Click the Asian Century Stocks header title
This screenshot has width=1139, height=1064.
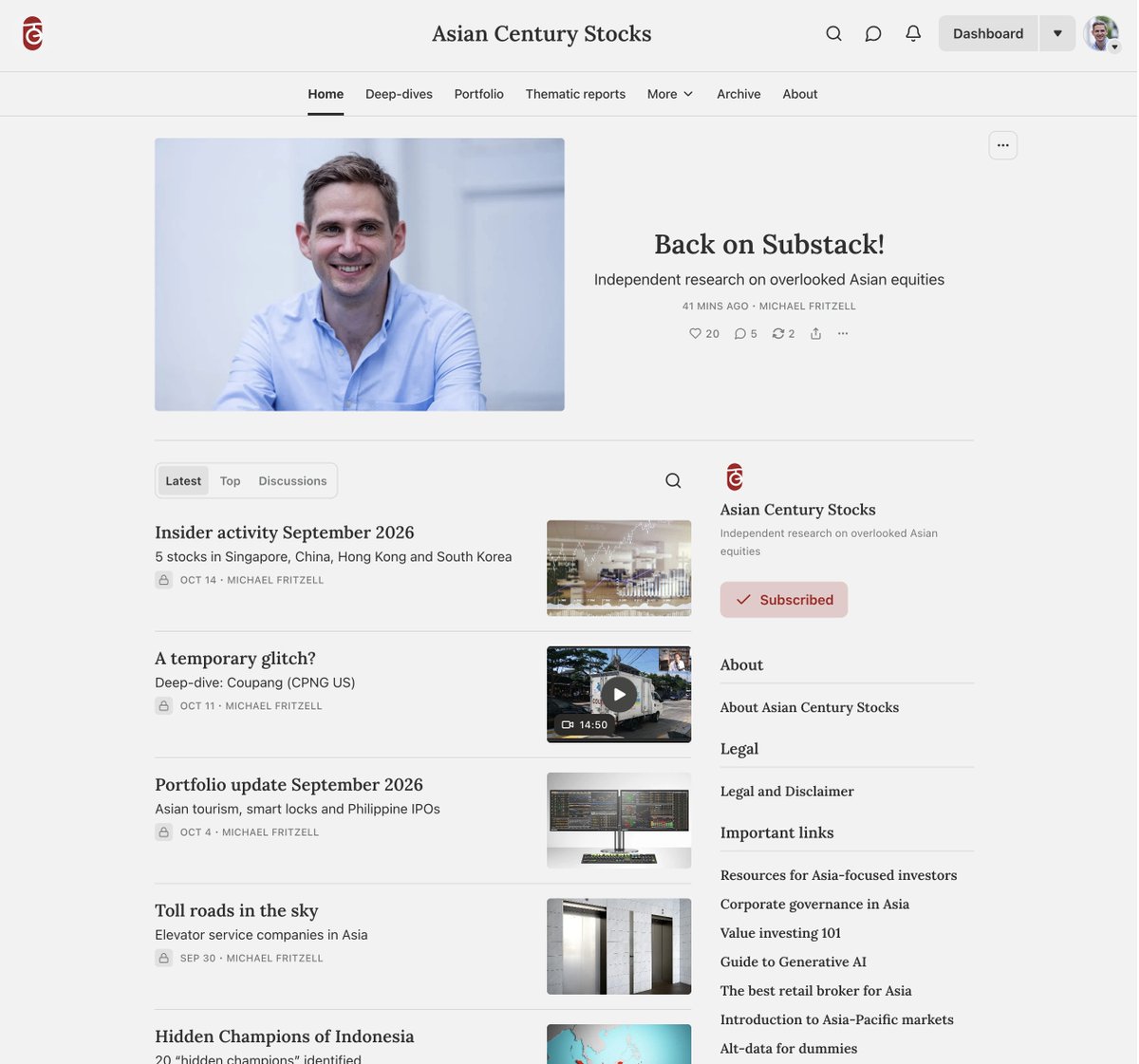coord(542,33)
